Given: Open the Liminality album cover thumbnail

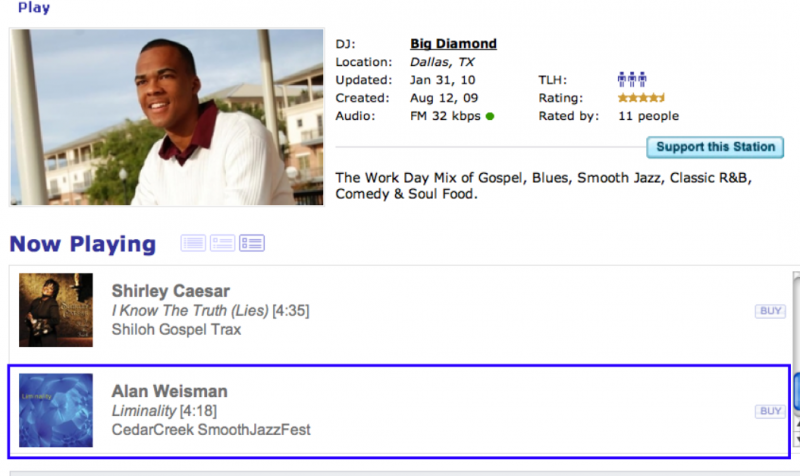Looking at the screenshot, I should [56, 410].
